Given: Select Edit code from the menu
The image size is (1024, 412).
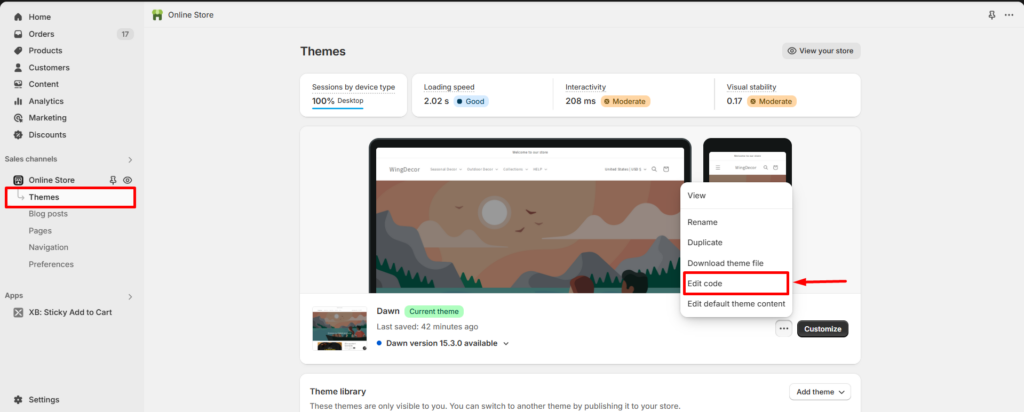Looking at the screenshot, I should [x=705, y=284].
